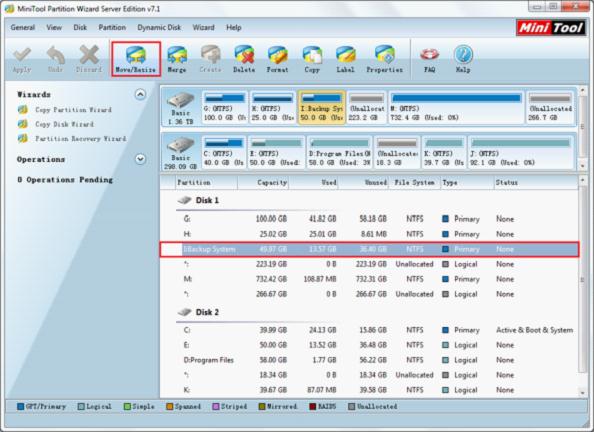Click the Disk 1 drive icon in list
This screenshot has width=594, height=432.
click(x=184, y=200)
